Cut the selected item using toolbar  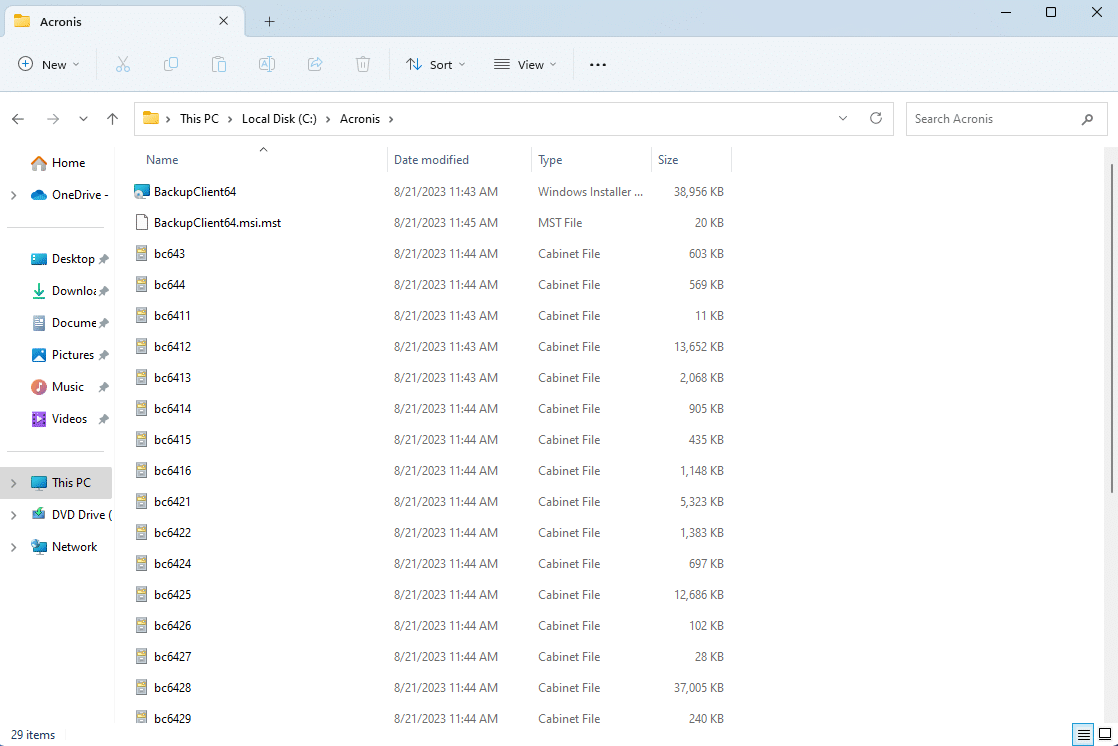coord(122,64)
